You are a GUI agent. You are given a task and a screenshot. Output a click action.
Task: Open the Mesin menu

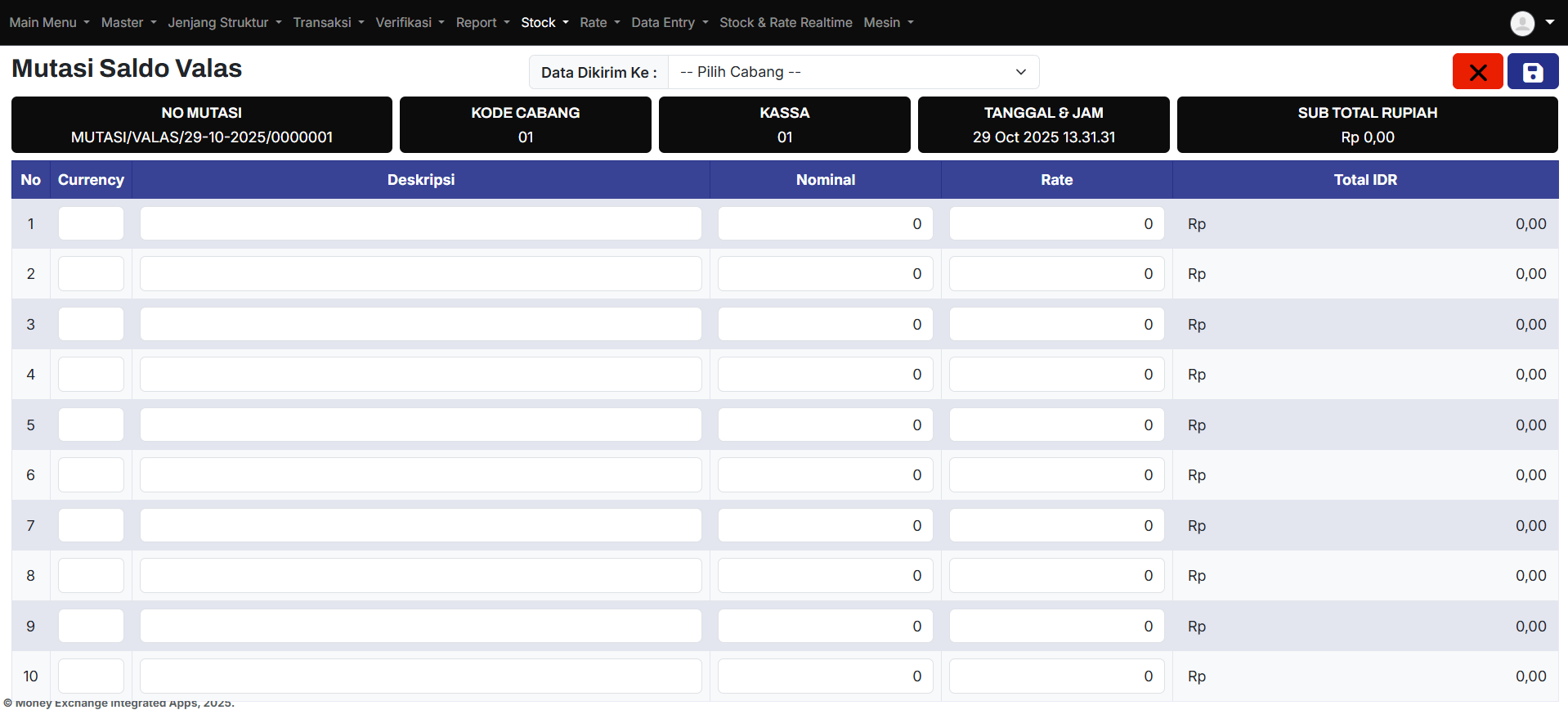[888, 23]
